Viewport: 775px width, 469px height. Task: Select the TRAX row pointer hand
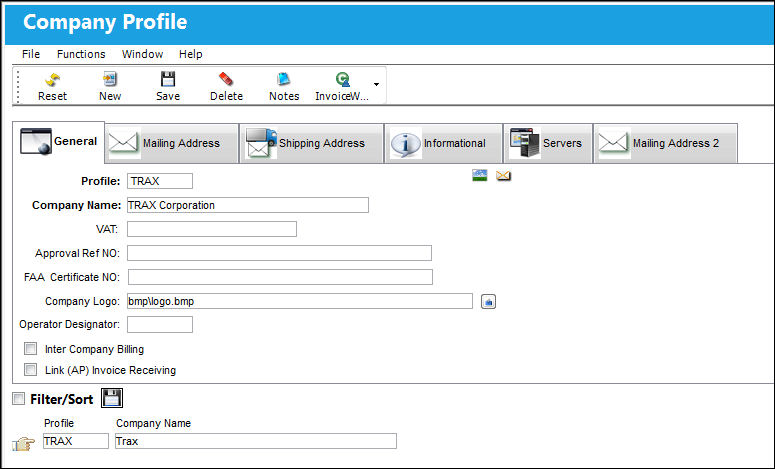(x=23, y=443)
